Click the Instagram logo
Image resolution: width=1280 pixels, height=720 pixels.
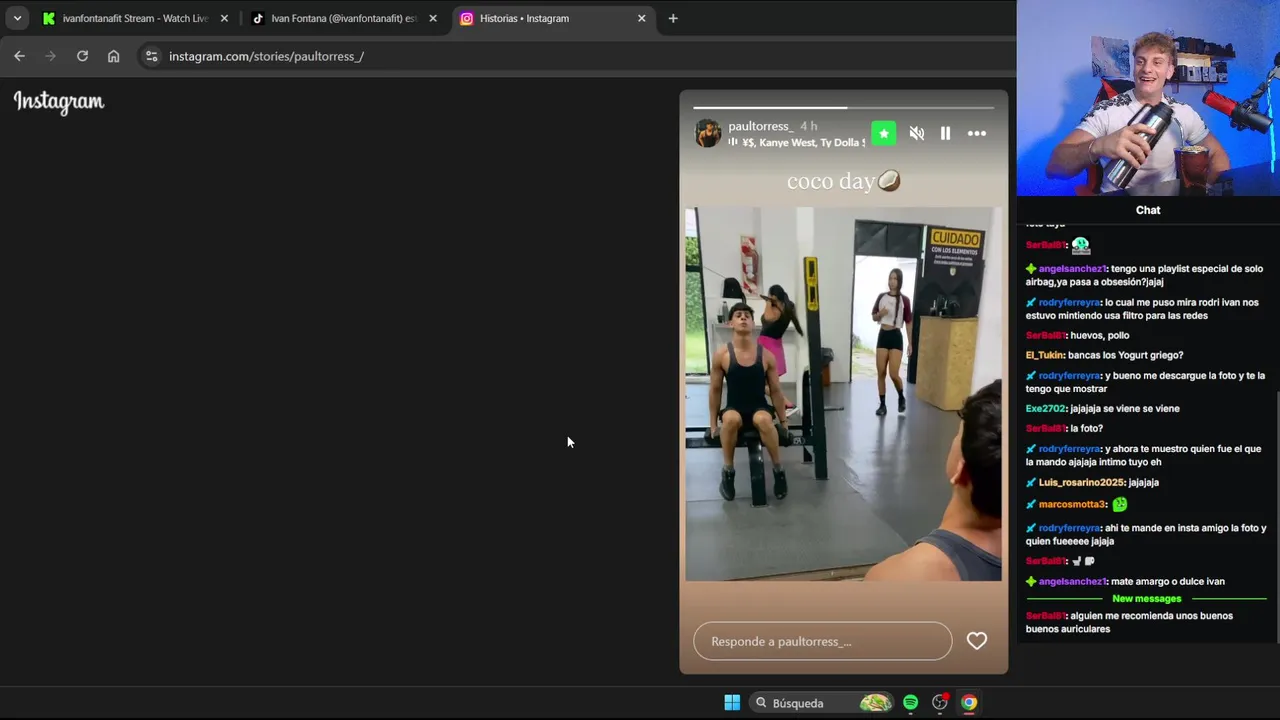(59, 102)
